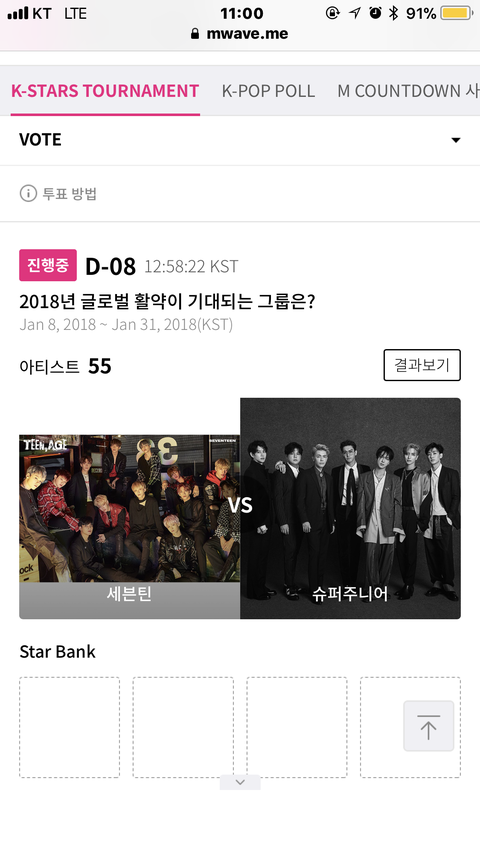Image resolution: width=480 pixels, height=854 pixels.
Task: Open the M COUNTDOWN tab
Action: [408, 90]
